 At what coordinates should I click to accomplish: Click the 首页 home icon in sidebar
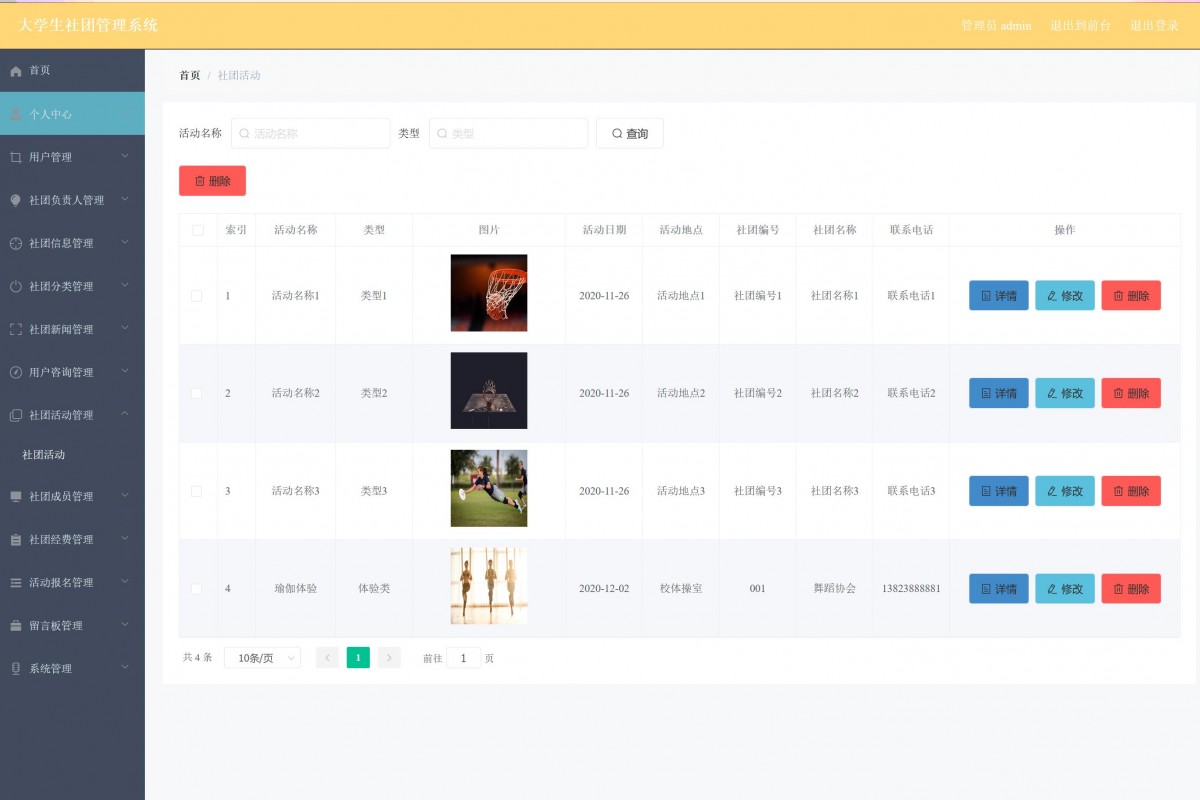[14, 70]
